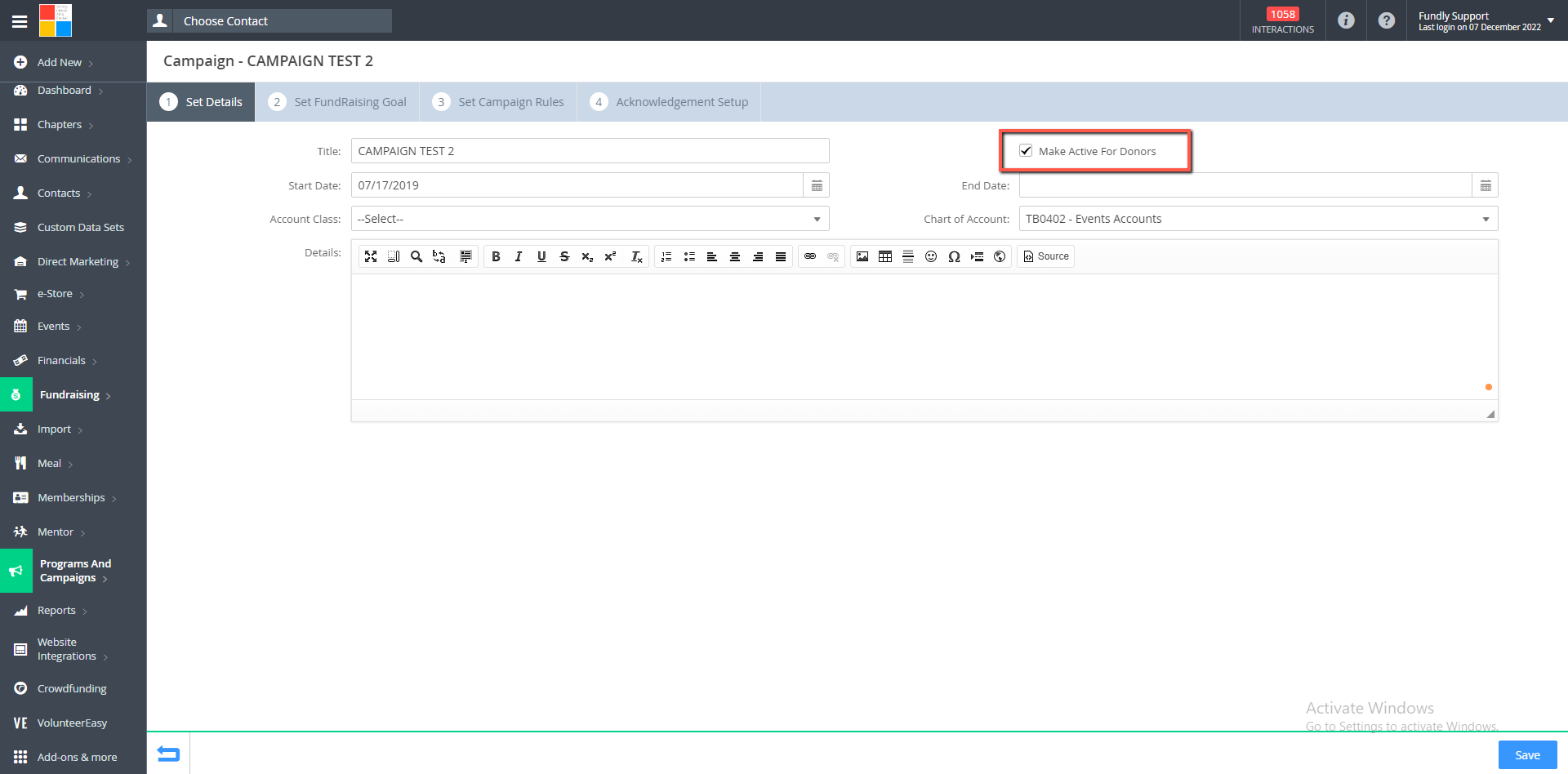Justify text
Screen dimensions: 1568x774
[781, 256]
